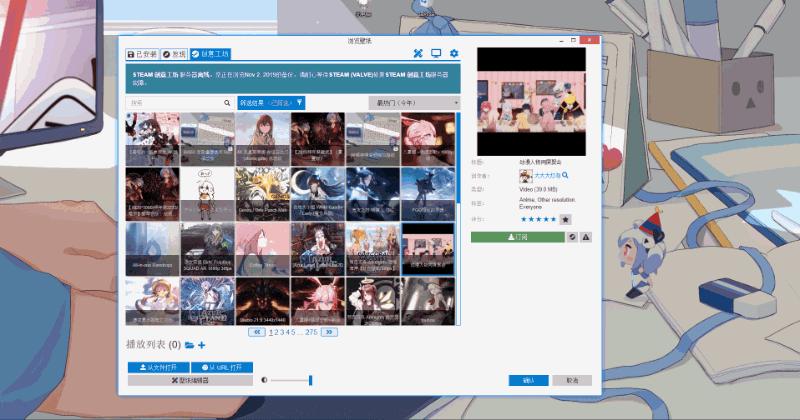Add new playlist with plus icon

[x=202, y=345]
